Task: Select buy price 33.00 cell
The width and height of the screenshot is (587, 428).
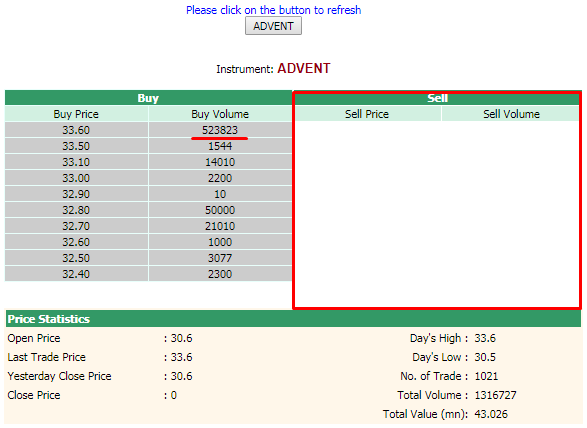Action: tap(76, 178)
